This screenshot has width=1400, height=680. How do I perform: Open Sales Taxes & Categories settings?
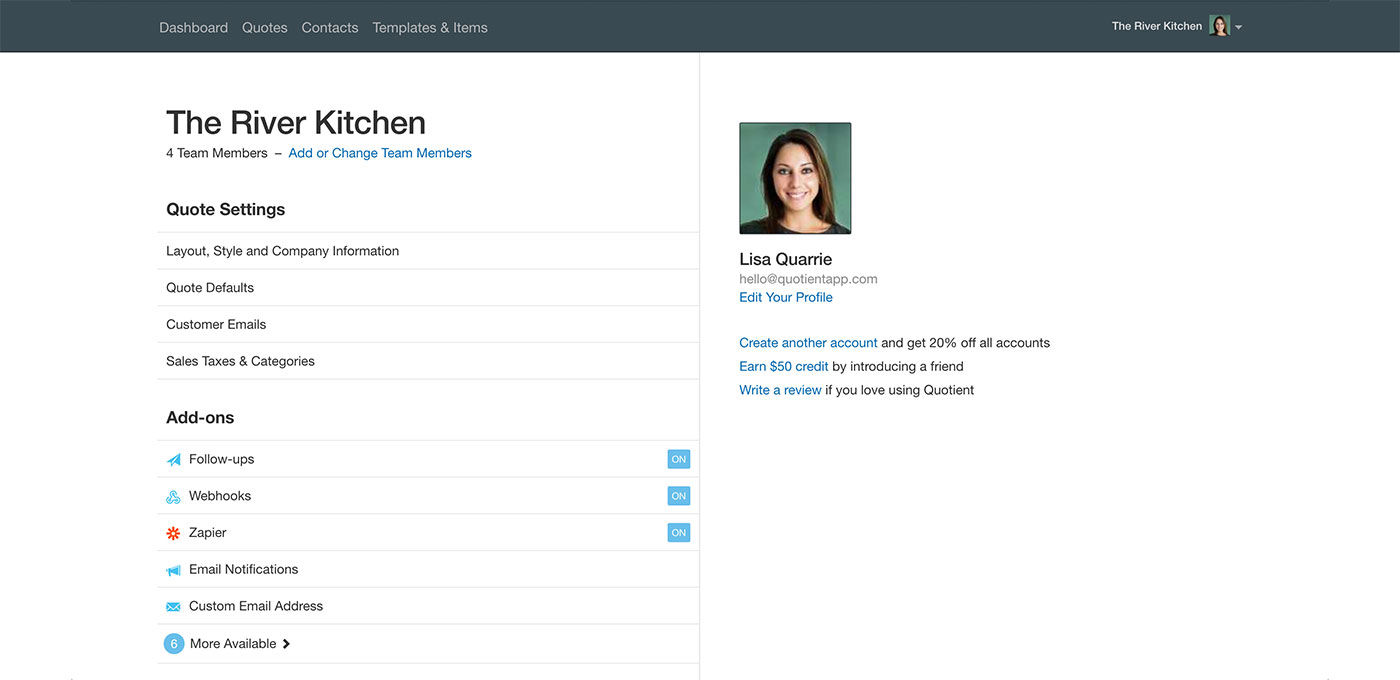428,361
